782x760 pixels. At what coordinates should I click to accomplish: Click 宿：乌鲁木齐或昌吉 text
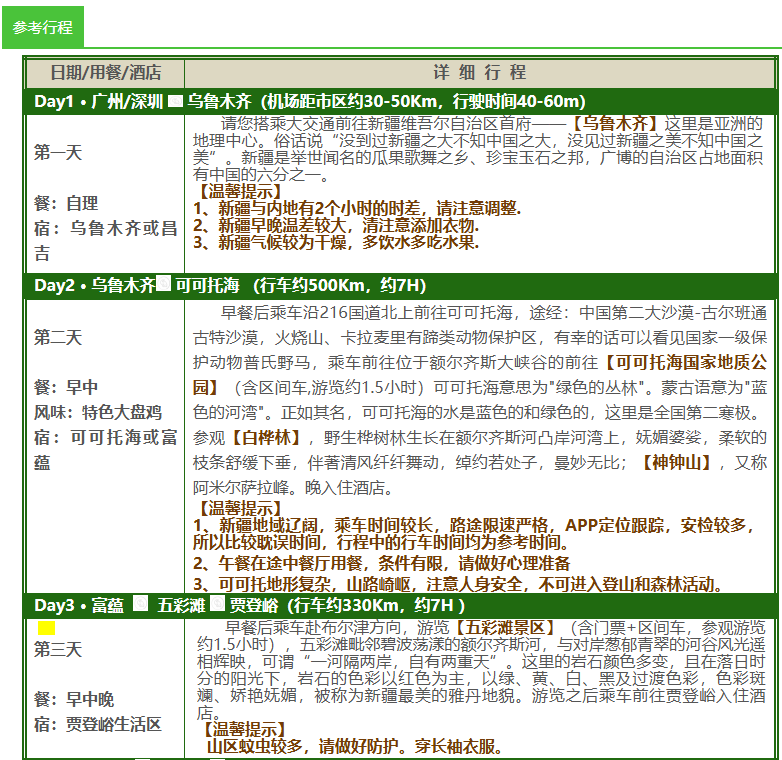coord(105,240)
